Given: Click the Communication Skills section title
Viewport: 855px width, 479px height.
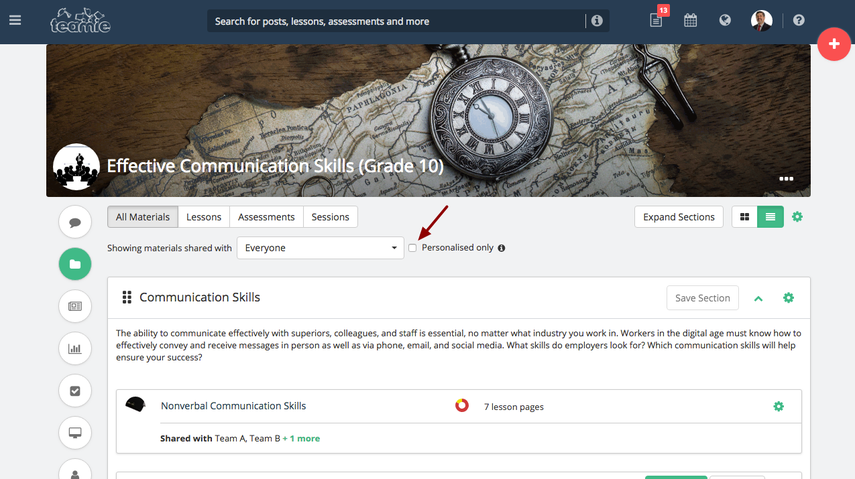Looking at the screenshot, I should (200, 297).
